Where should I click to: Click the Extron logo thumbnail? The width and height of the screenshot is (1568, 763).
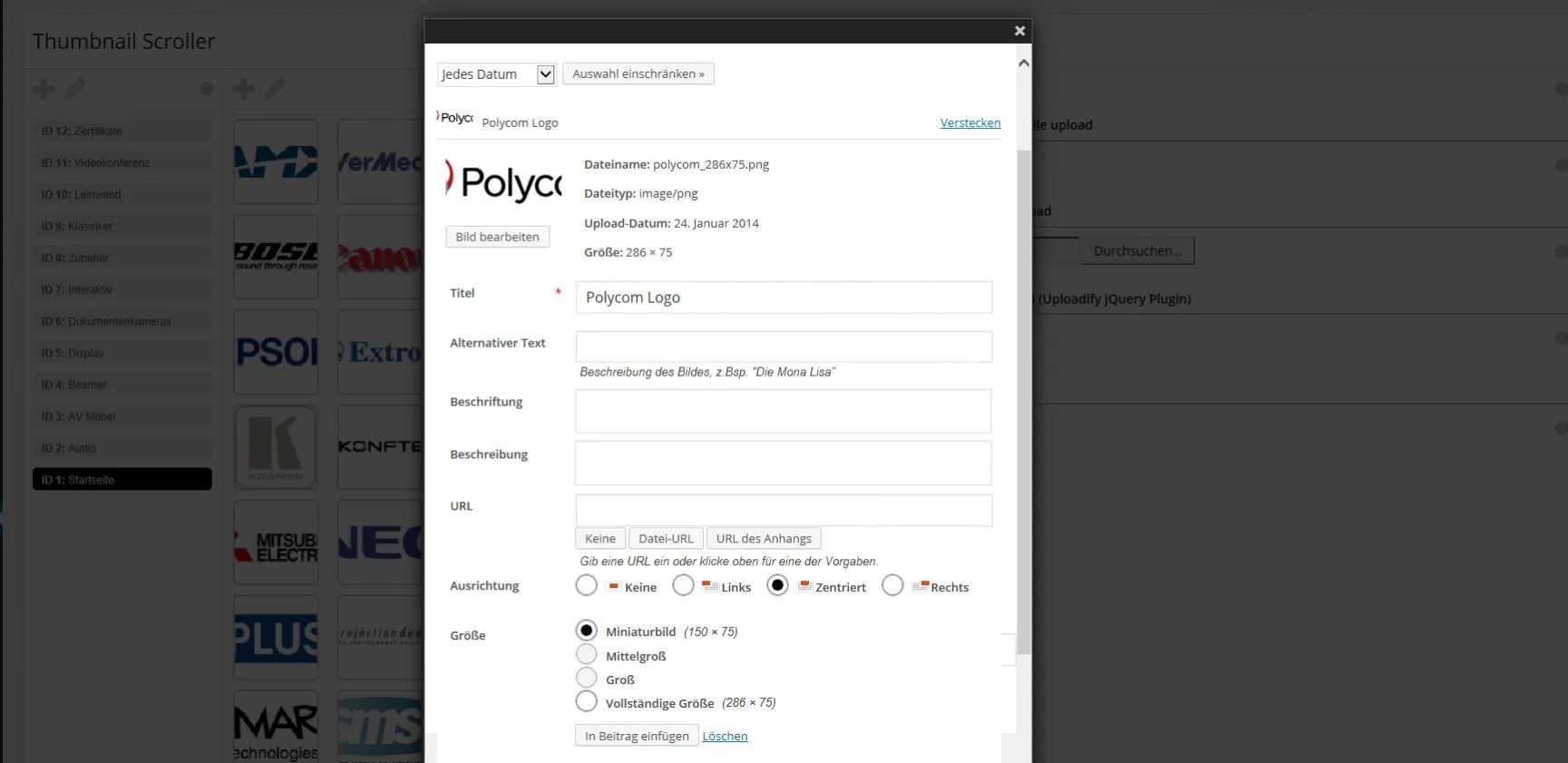point(381,352)
